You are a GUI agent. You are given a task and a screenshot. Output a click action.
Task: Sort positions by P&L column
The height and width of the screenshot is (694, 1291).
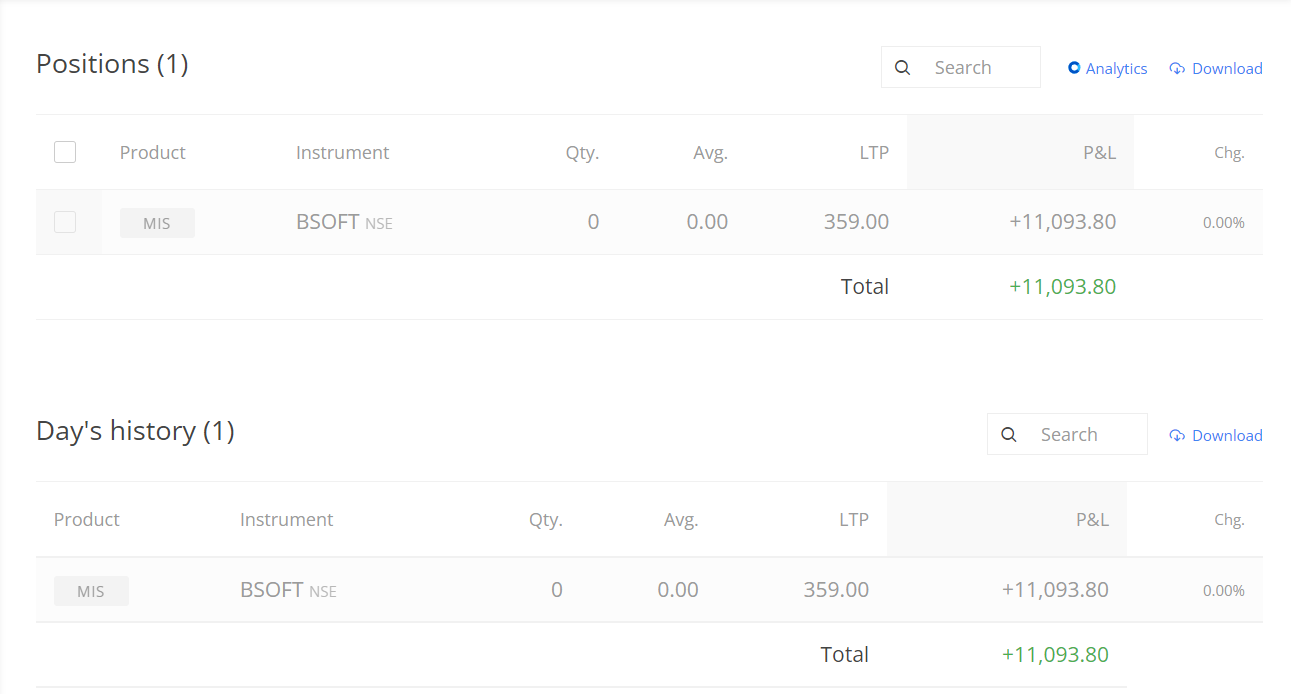[x=1099, y=153]
